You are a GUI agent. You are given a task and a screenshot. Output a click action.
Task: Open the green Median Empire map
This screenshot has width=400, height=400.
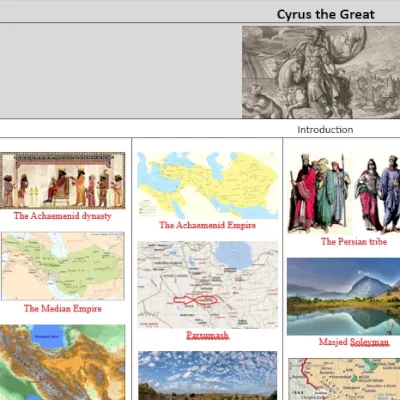pyautogui.click(x=63, y=266)
